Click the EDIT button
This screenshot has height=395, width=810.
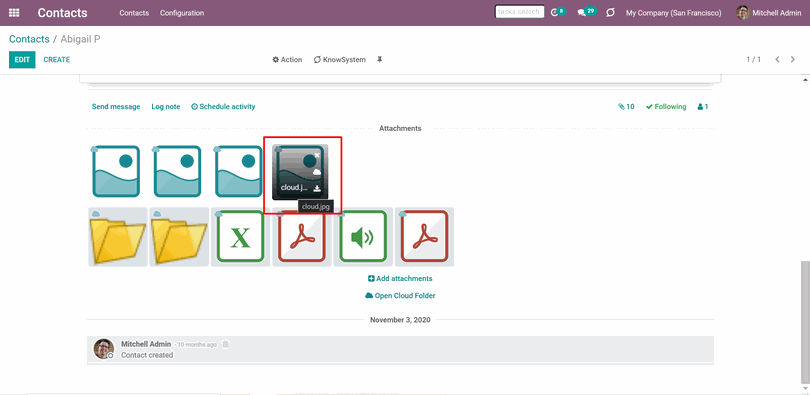[22, 60]
